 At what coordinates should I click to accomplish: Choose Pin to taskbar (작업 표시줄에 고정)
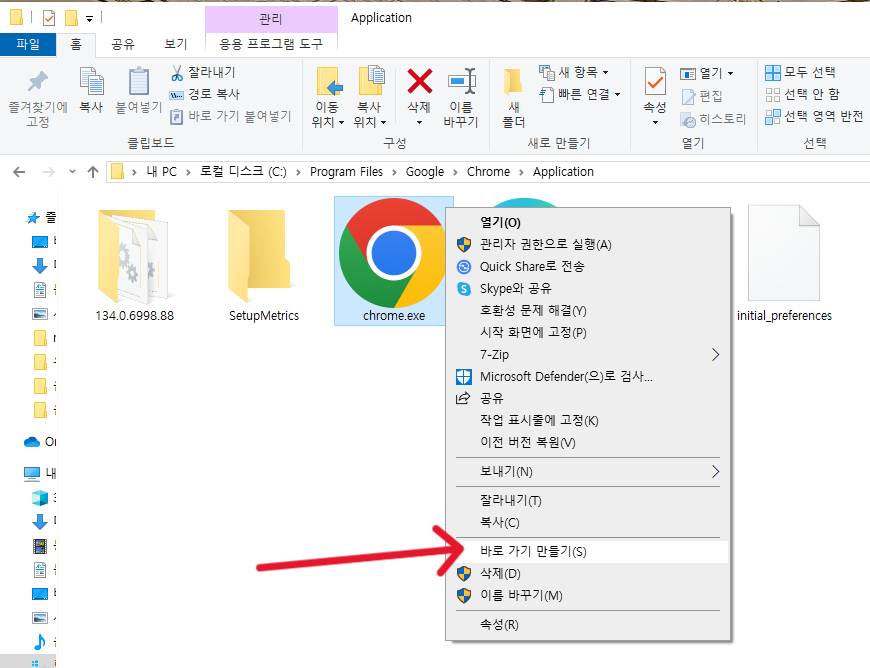click(588, 421)
